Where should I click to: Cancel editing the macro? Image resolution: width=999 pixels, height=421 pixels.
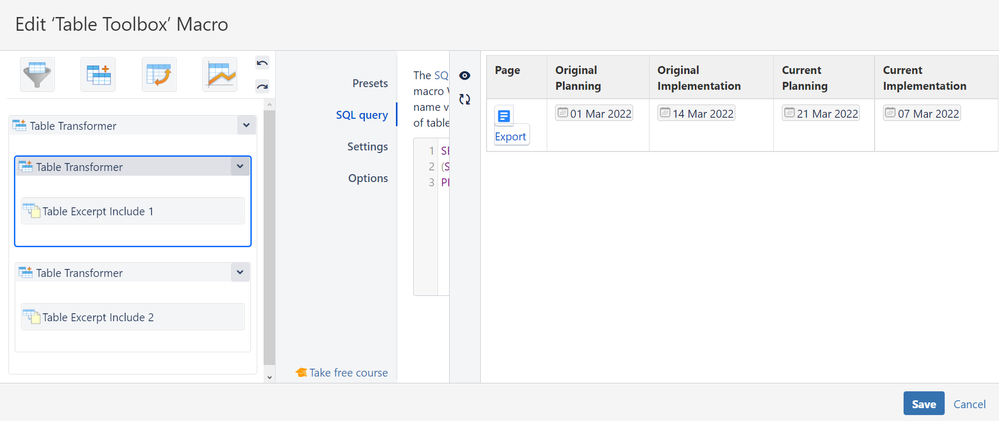coord(970,404)
